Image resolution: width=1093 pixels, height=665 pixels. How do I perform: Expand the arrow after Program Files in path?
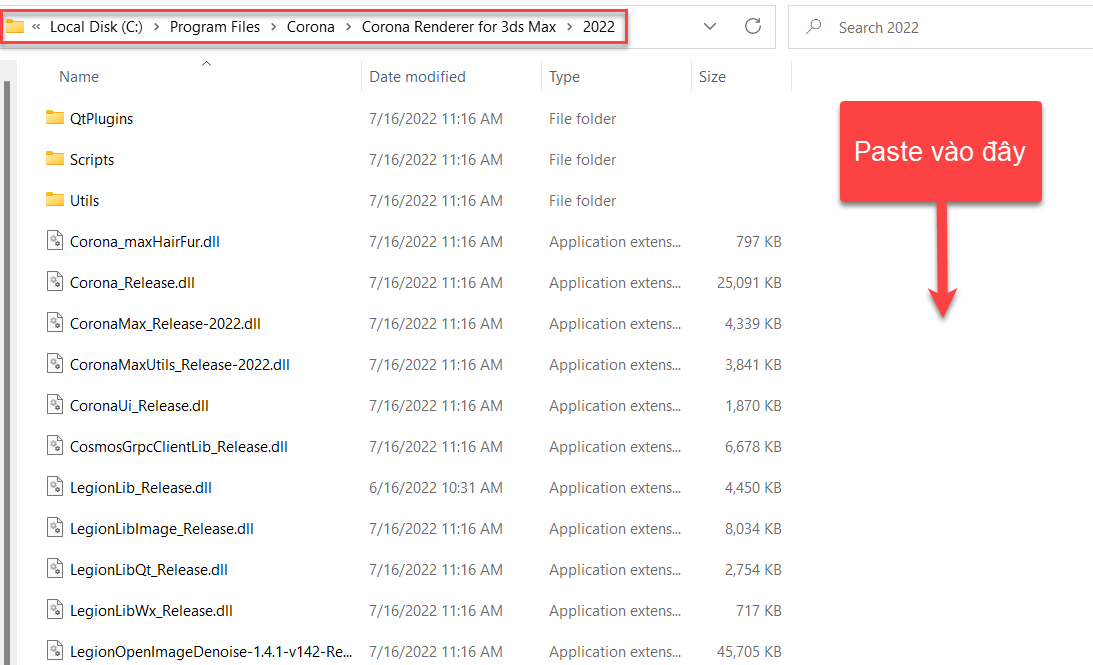273,27
